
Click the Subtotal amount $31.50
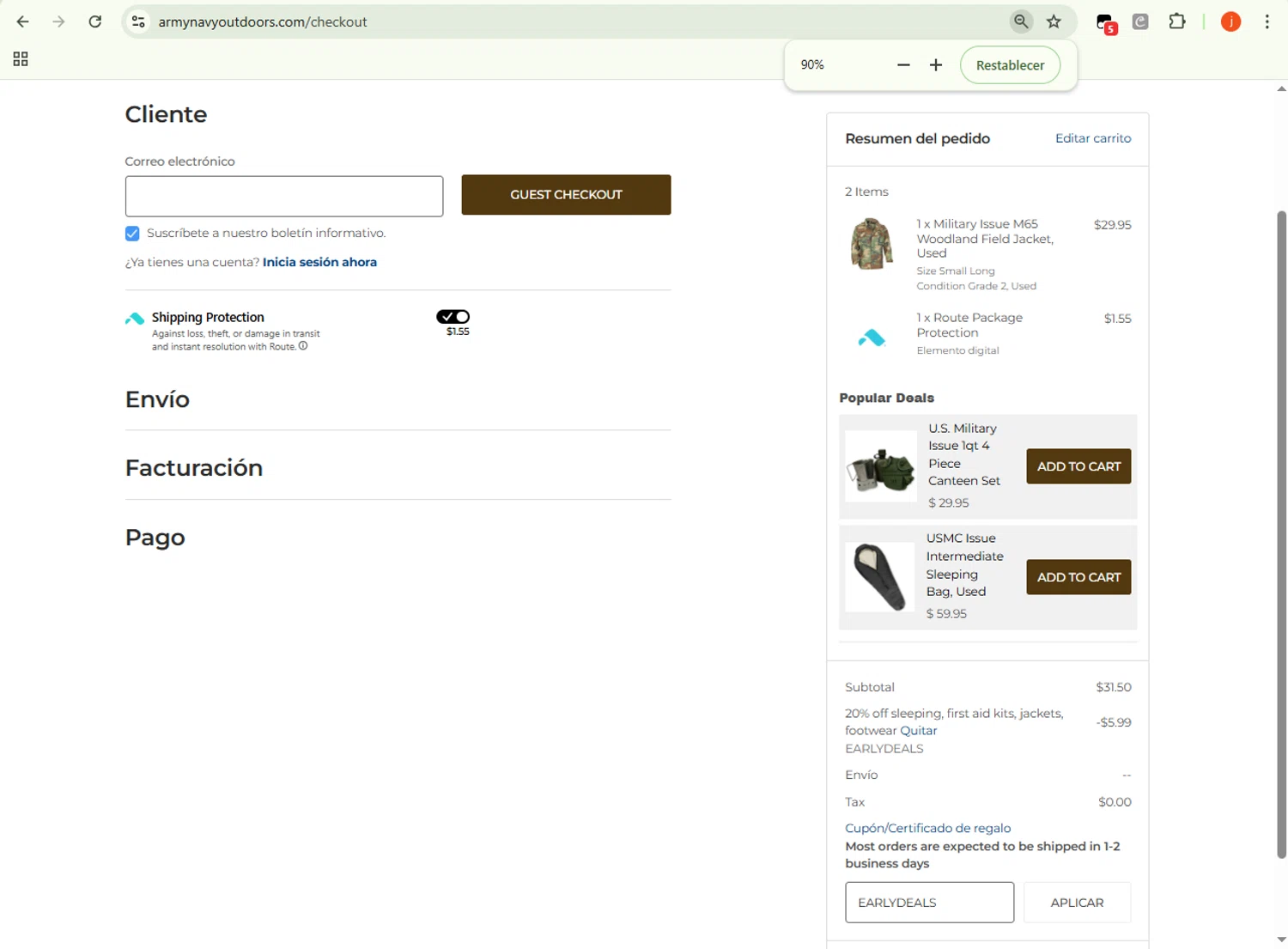click(x=1113, y=687)
